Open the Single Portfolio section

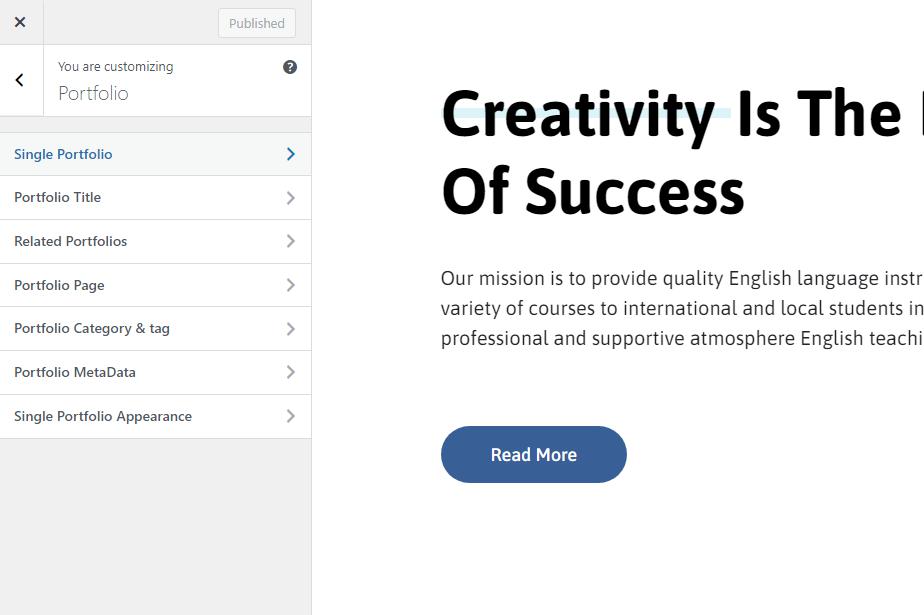(x=156, y=154)
